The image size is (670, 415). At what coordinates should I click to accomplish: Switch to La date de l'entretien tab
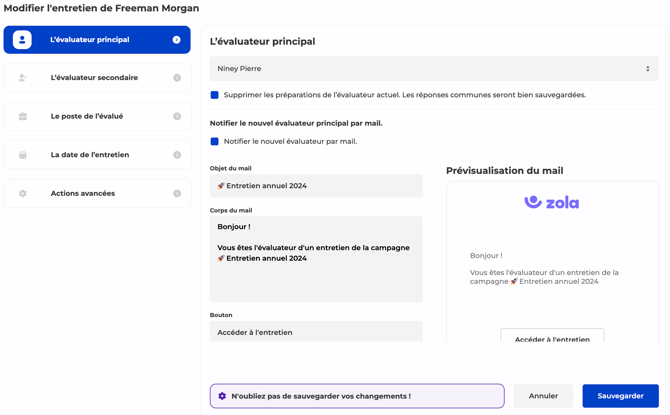tap(97, 155)
